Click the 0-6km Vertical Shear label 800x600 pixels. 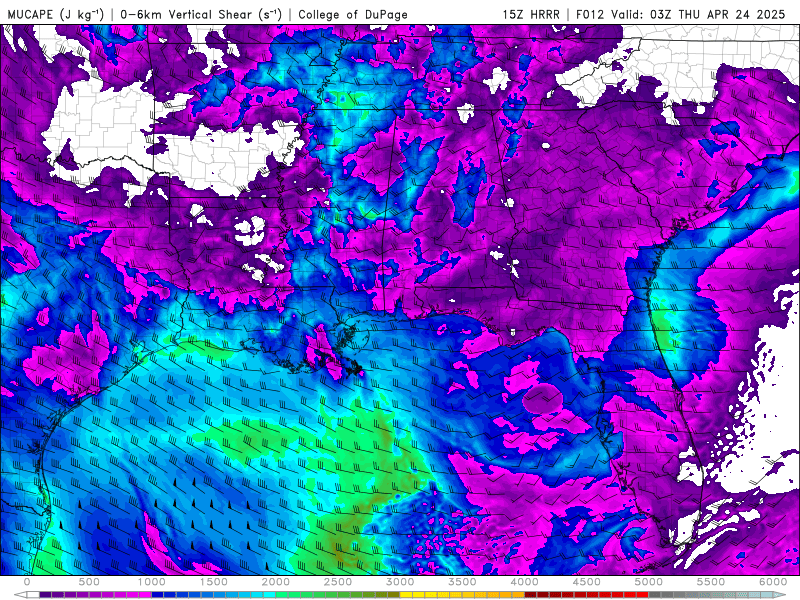(201, 14)
